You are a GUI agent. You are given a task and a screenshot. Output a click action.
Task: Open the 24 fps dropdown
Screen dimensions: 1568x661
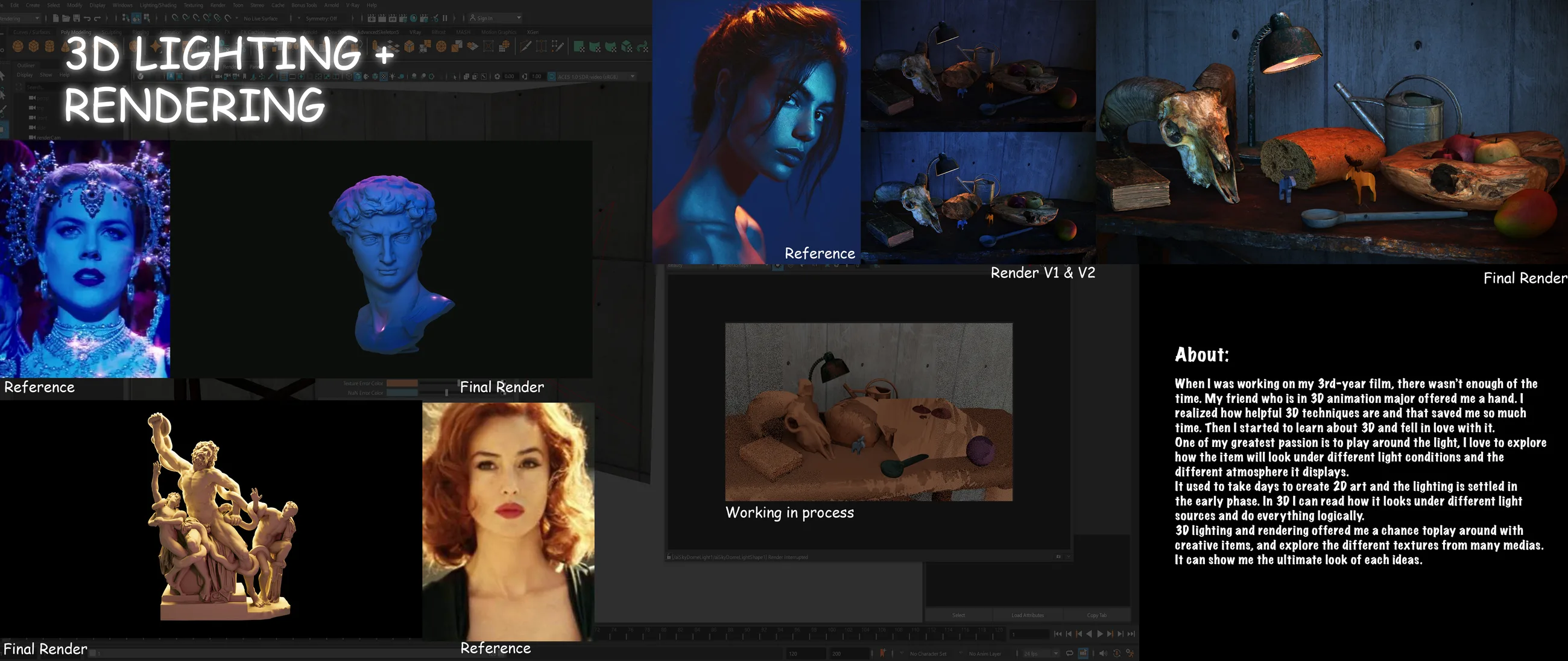click(1042, 654)
